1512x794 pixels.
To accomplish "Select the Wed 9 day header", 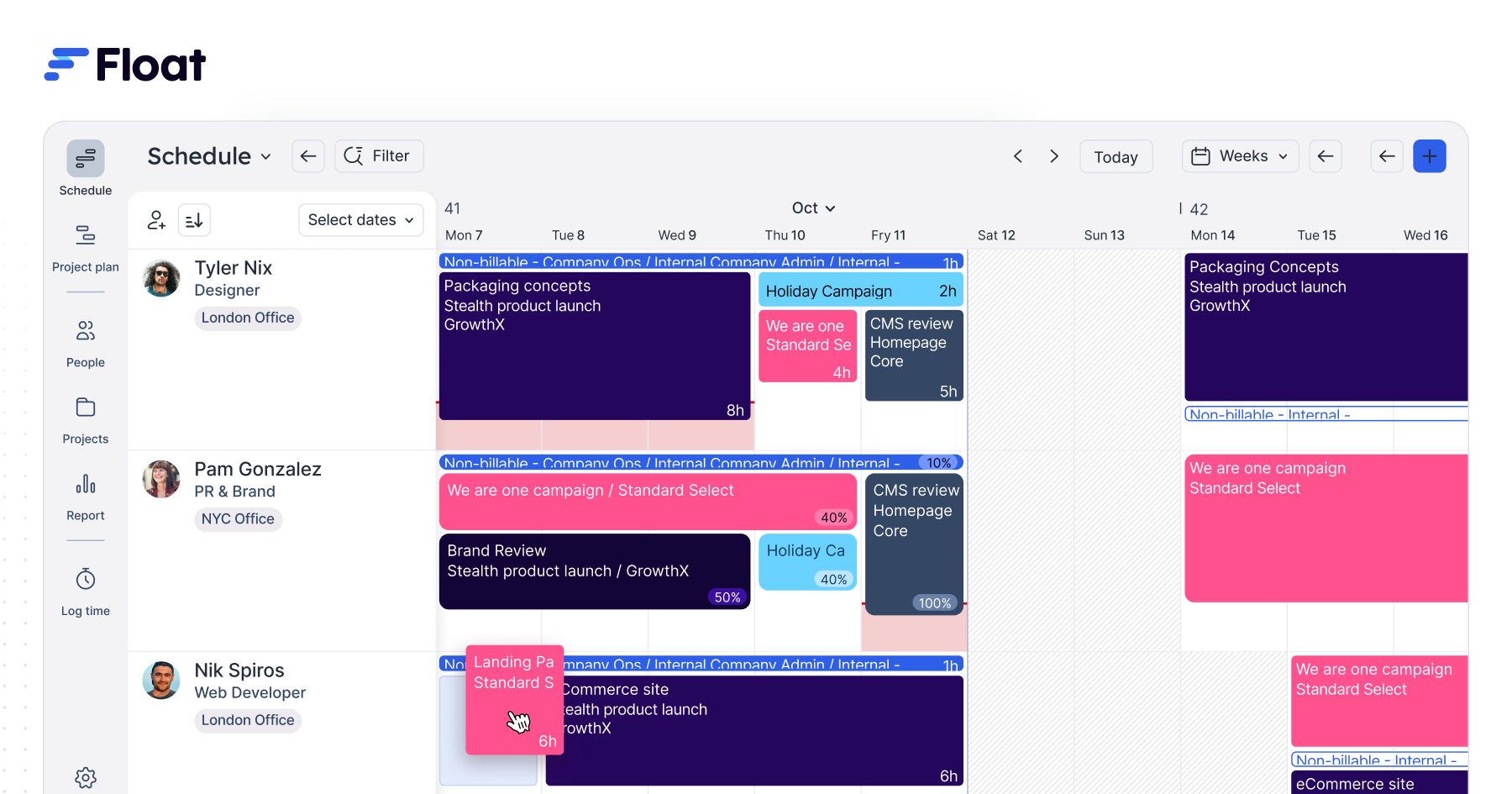I will click(677, 235).
